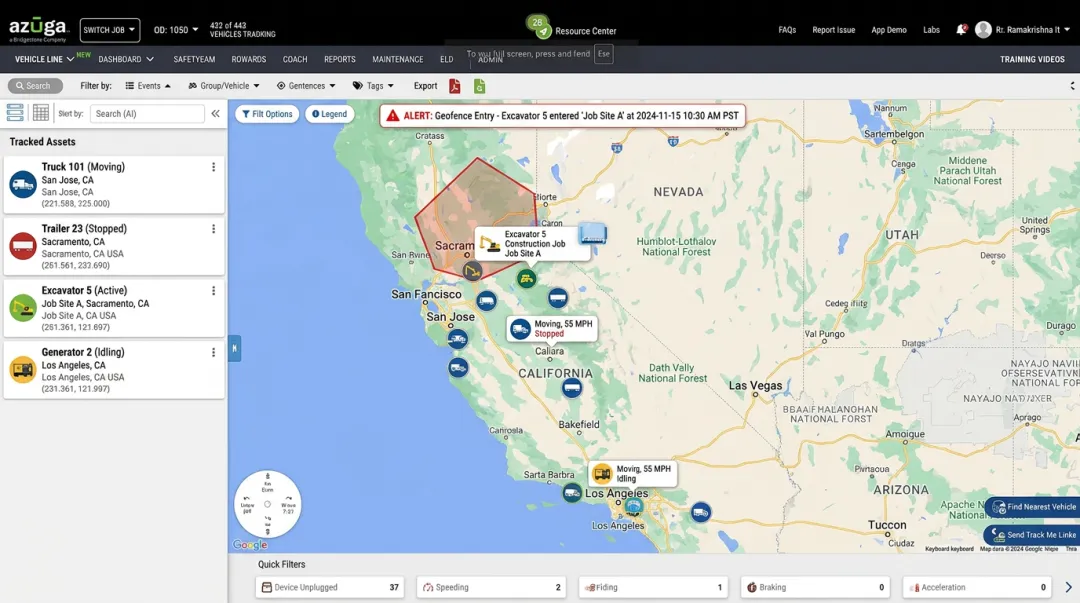Select the Generator 2 yellow icon
The height and width of the screenshot is (603, 1080).
click(x=23, y=369)
